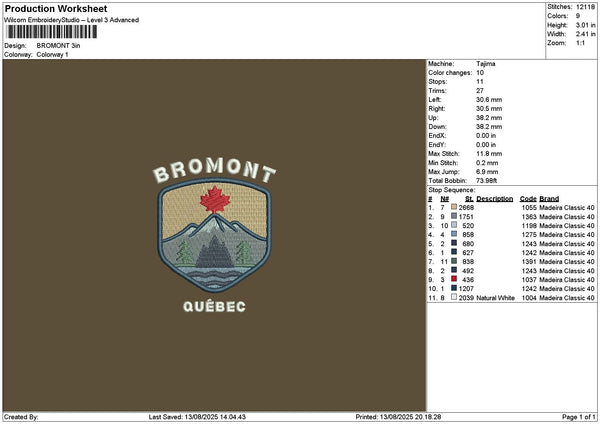
Task: Click the Max Jump value 6.9 mm
Action: [x=487, y=172]
